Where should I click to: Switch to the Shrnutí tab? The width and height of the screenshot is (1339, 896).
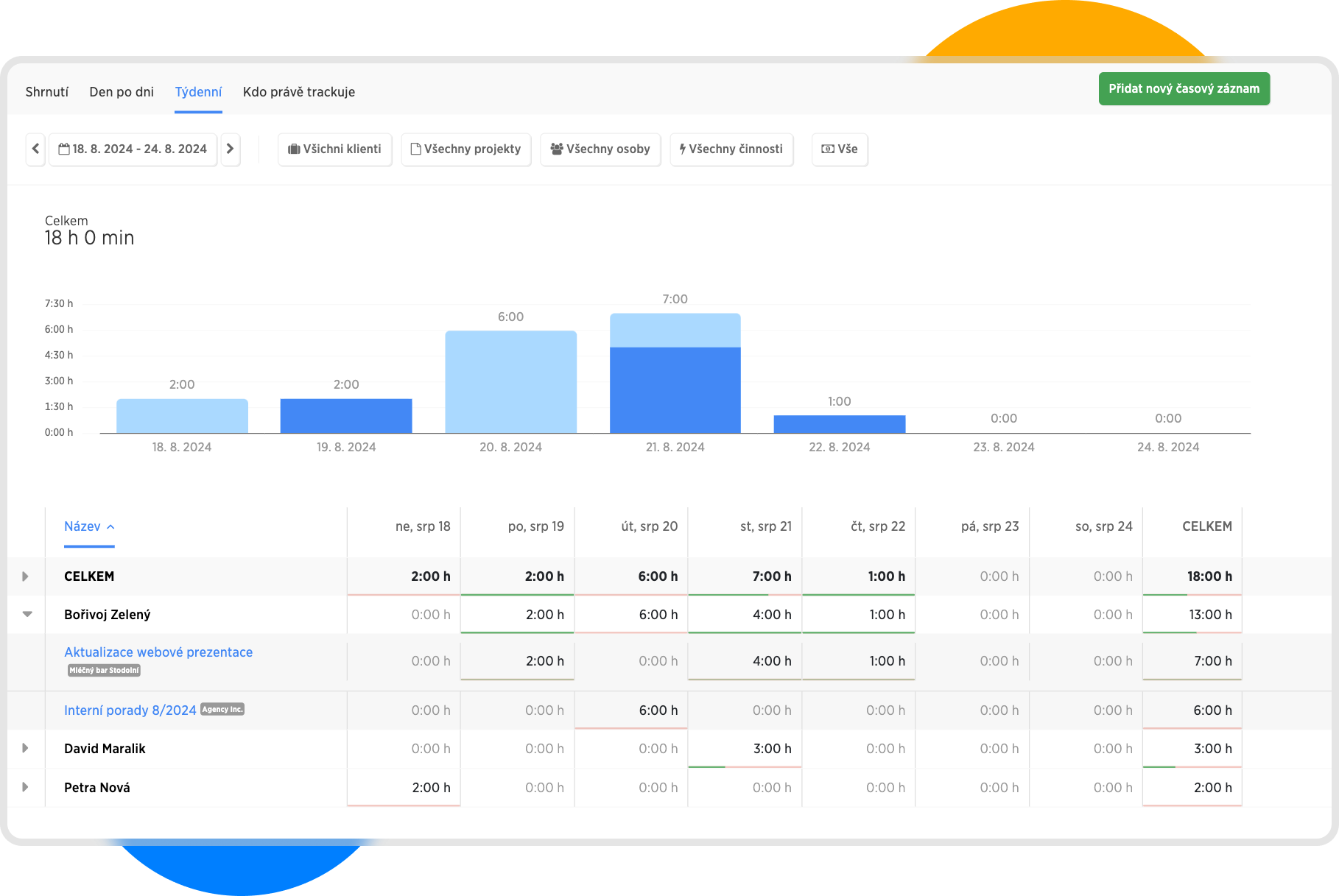tap(47, 92)
